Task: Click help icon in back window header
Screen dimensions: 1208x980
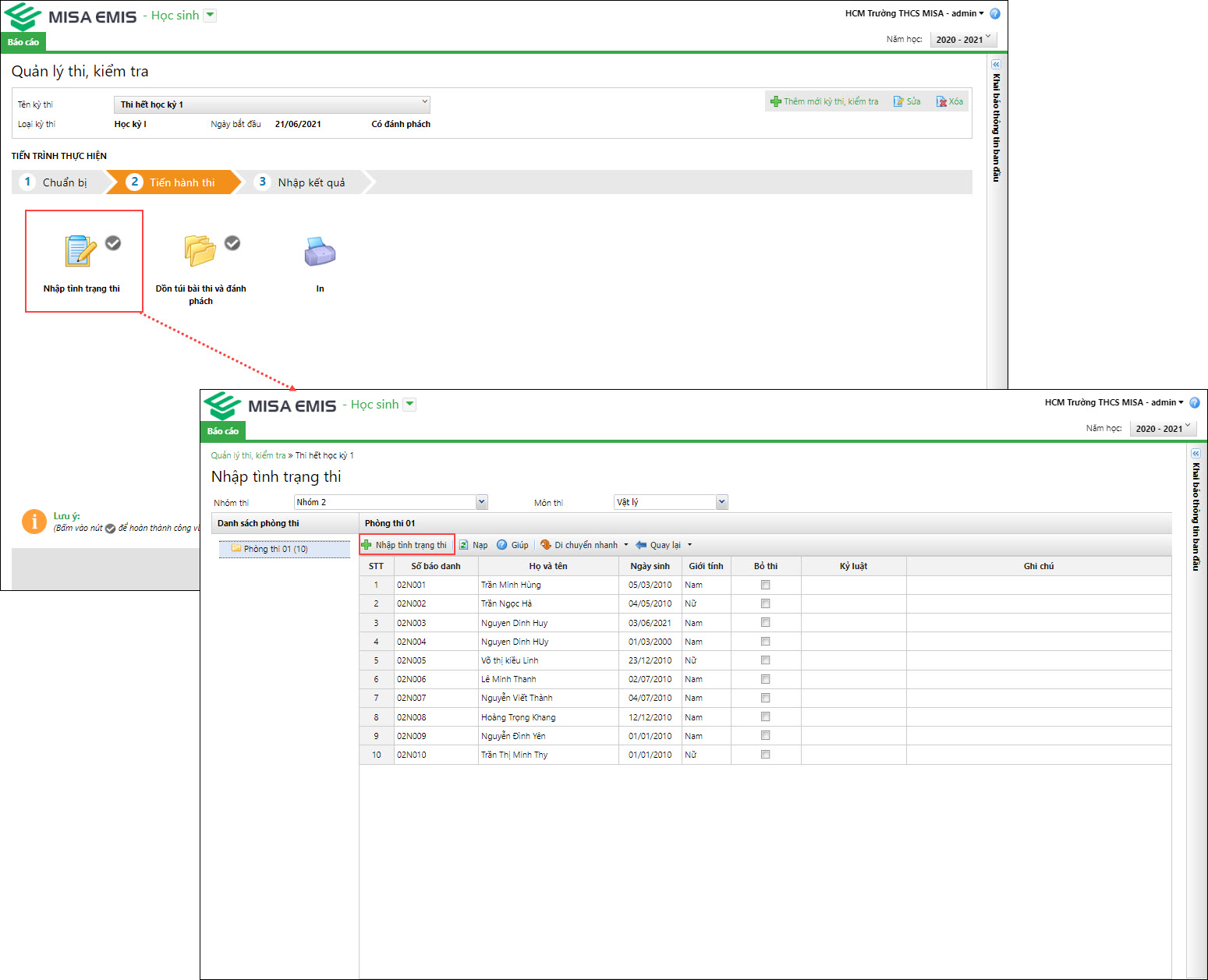Action: (x=995, y=13)
